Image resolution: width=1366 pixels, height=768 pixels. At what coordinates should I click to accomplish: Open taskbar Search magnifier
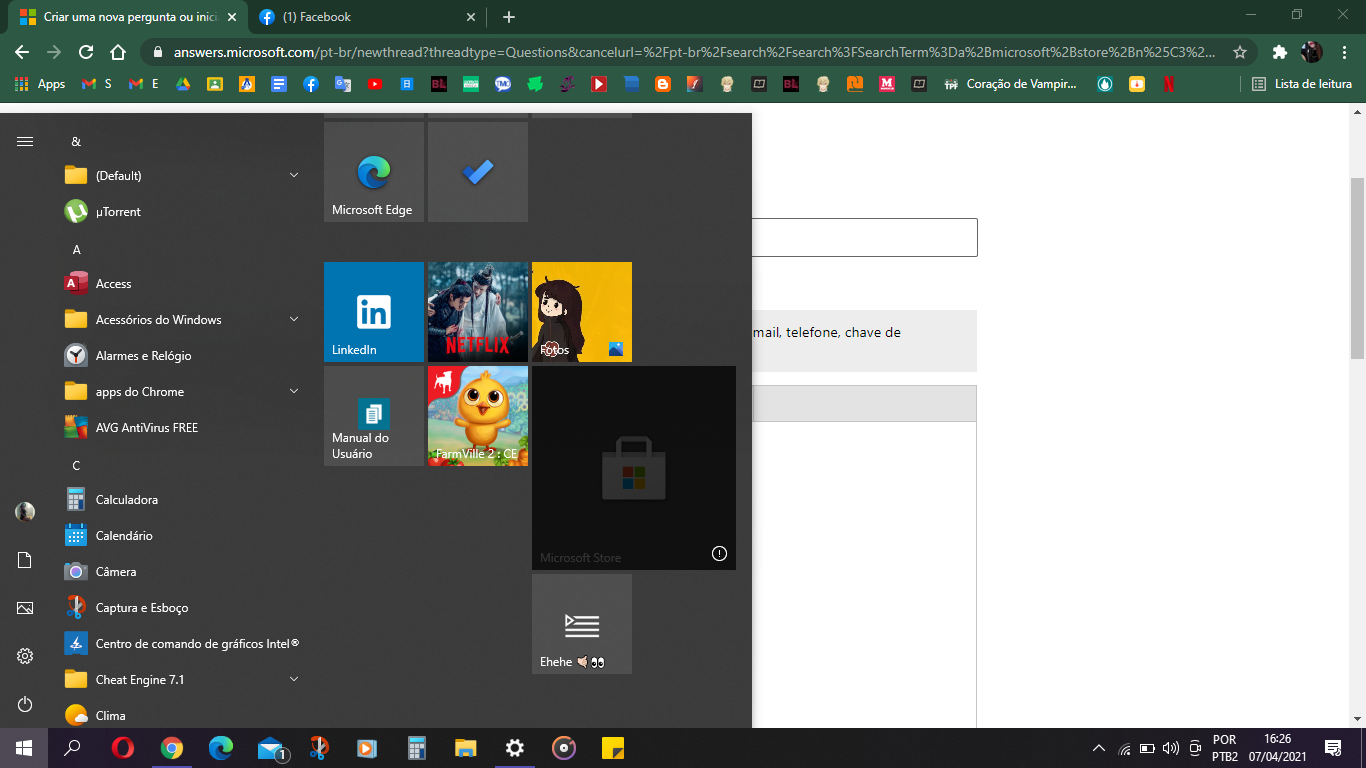coord(72,748)
